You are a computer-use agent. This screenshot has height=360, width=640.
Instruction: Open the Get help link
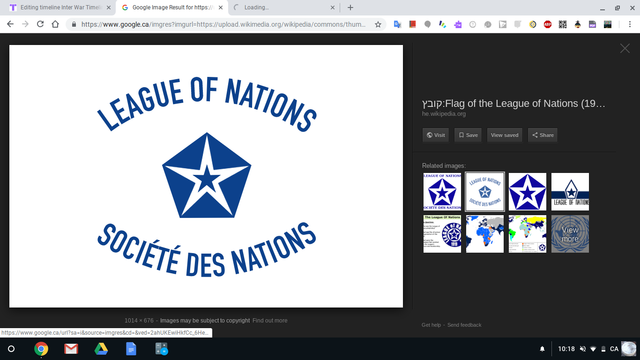pos(431,325)
